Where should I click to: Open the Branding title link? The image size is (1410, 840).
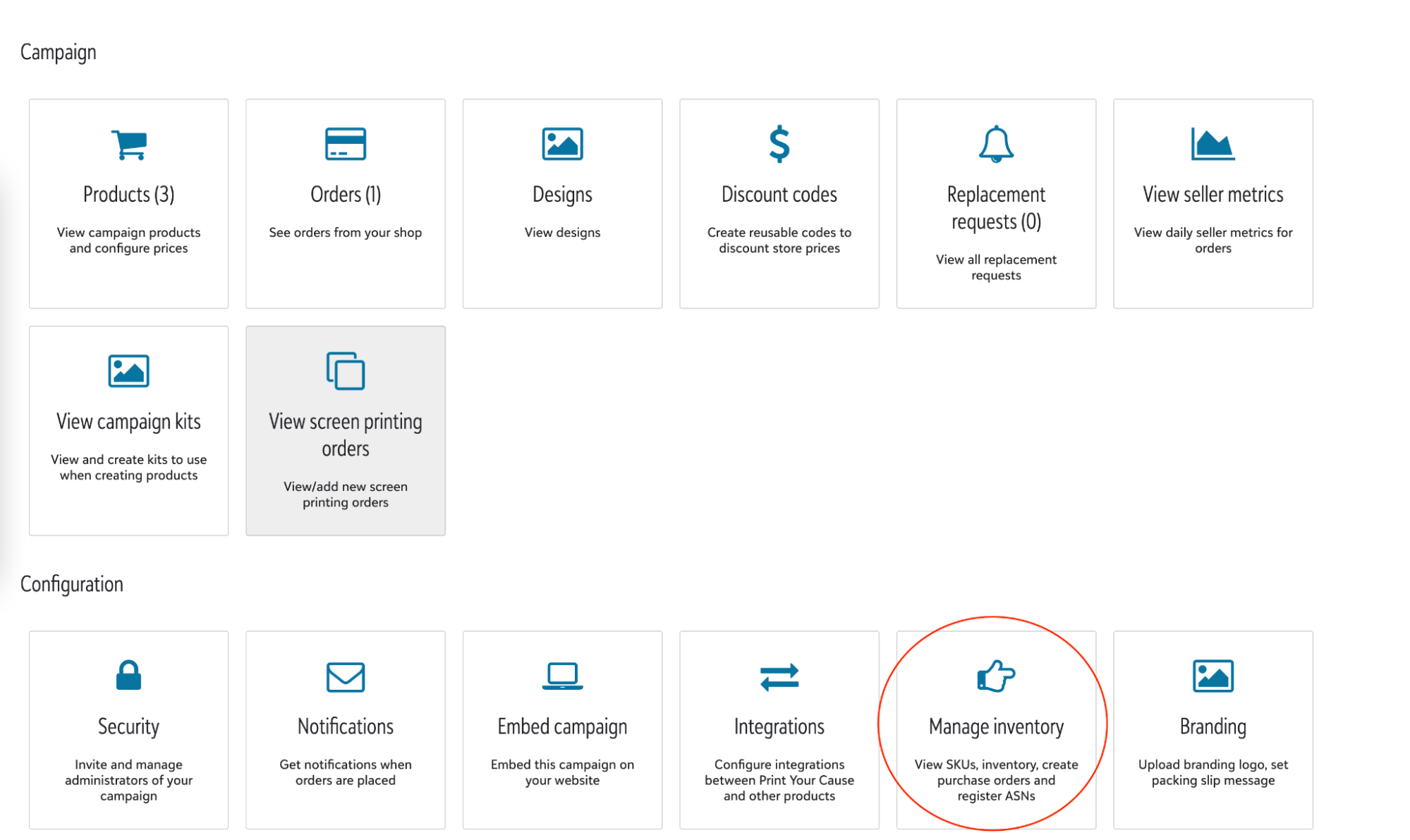click(1212, 726)
